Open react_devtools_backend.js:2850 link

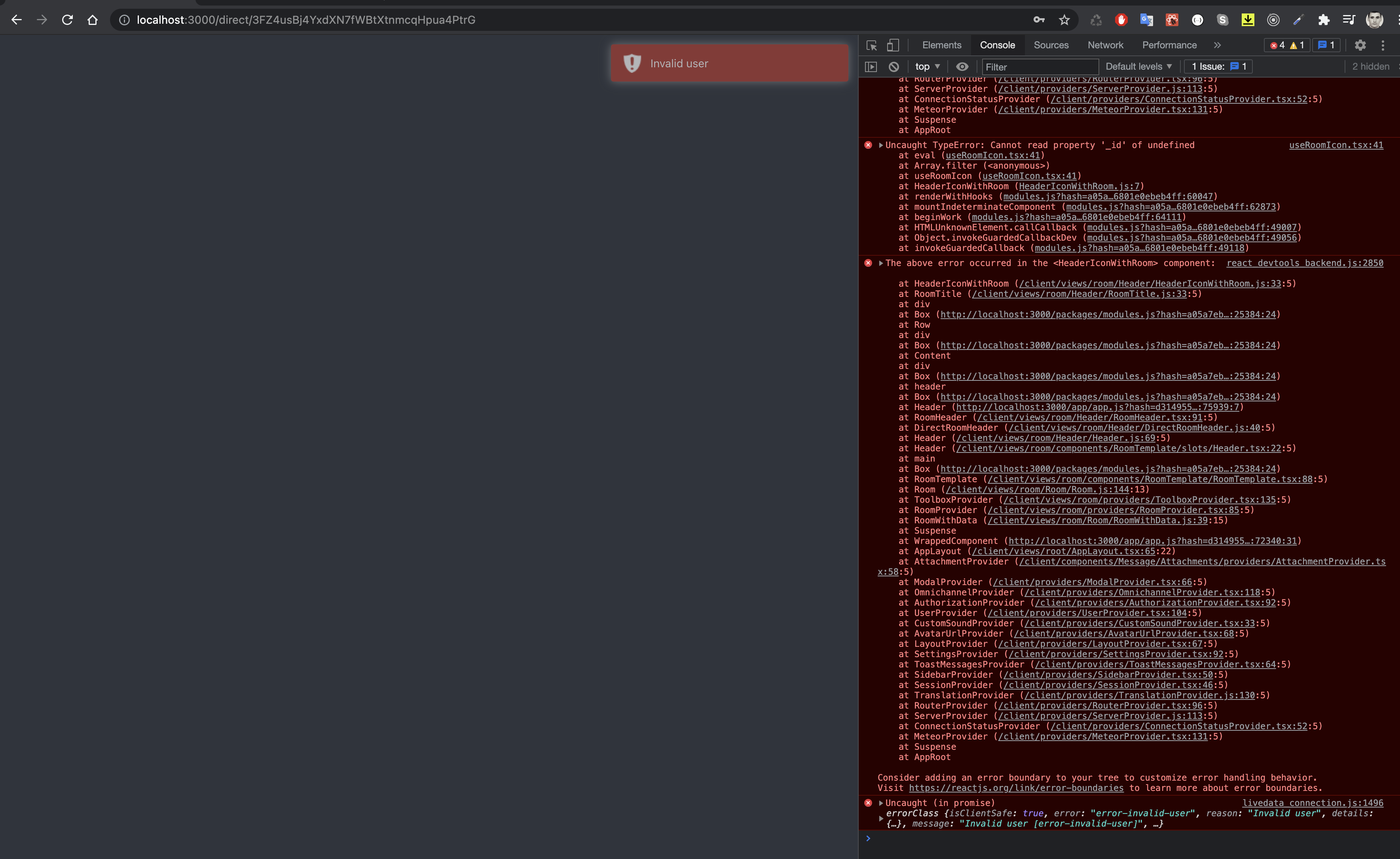click(x=1305, y=263)
